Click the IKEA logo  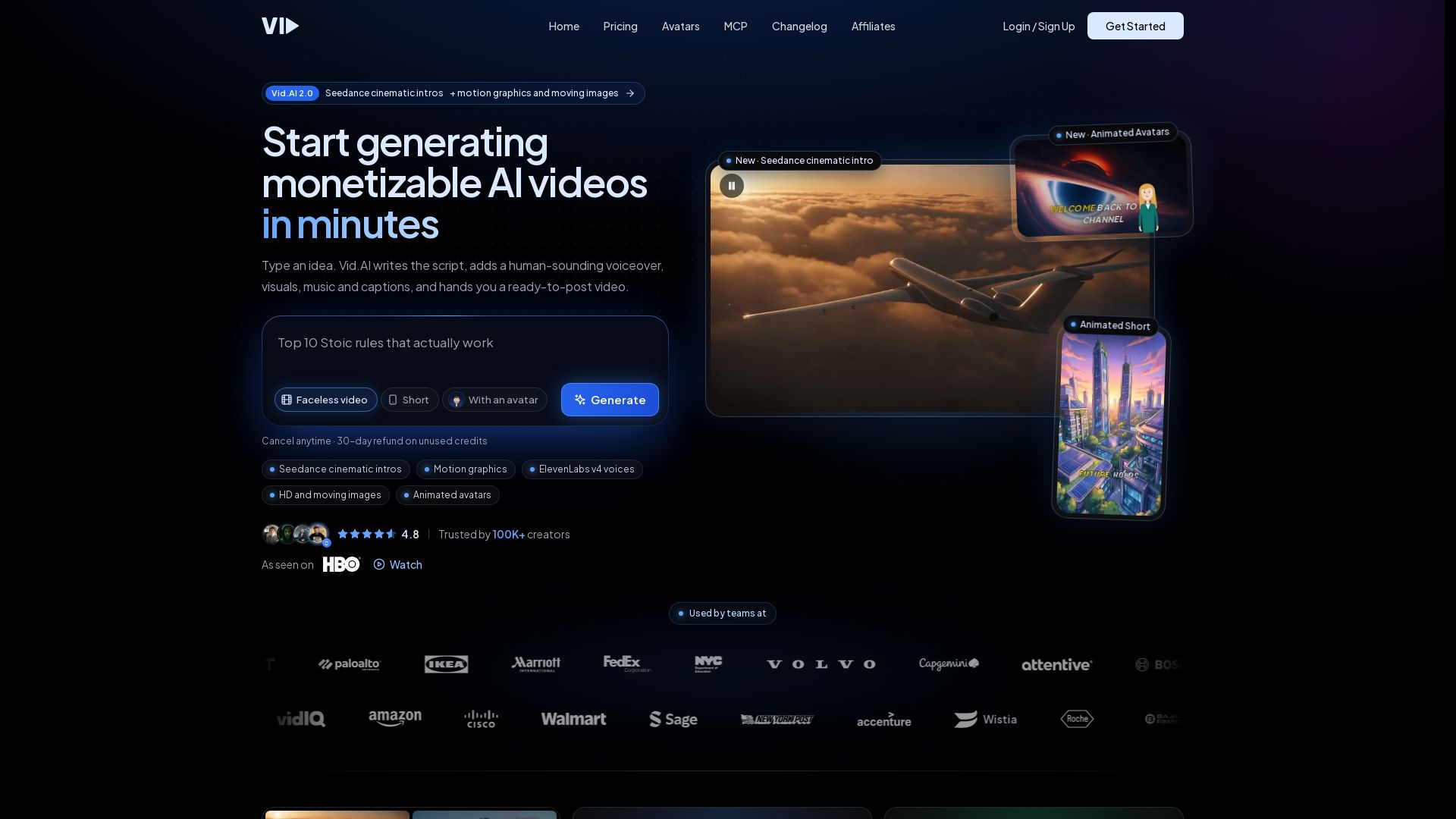[x=446, y=664]
